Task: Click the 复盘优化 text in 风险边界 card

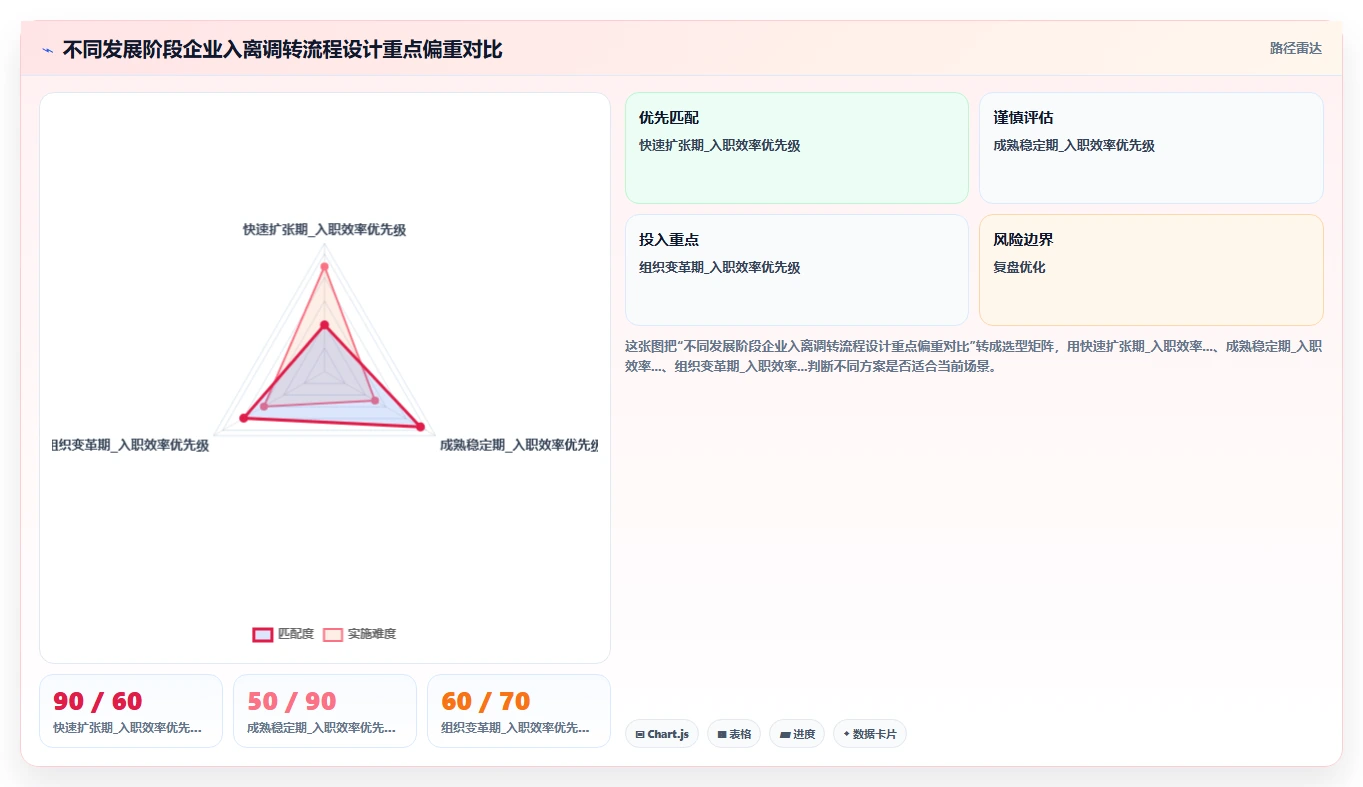Action: tap(1019, 268)
